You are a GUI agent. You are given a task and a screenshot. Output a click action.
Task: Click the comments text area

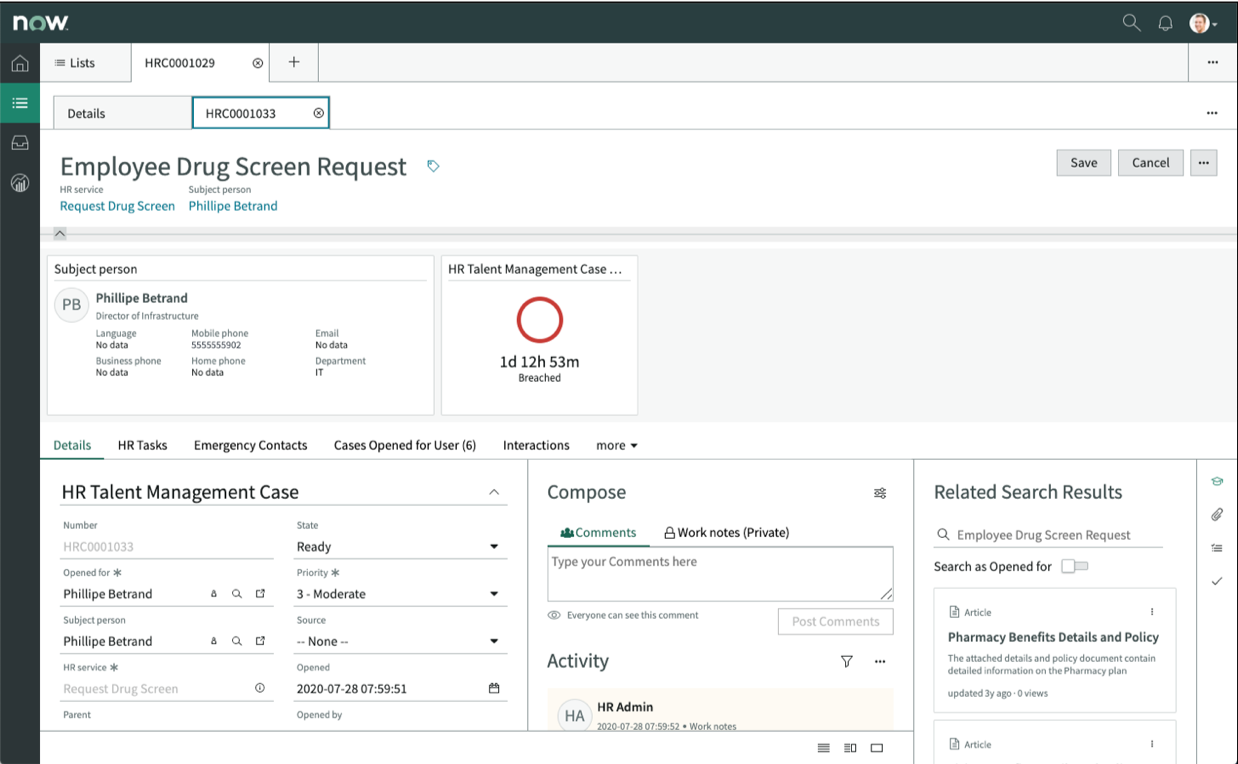(720, 574)
